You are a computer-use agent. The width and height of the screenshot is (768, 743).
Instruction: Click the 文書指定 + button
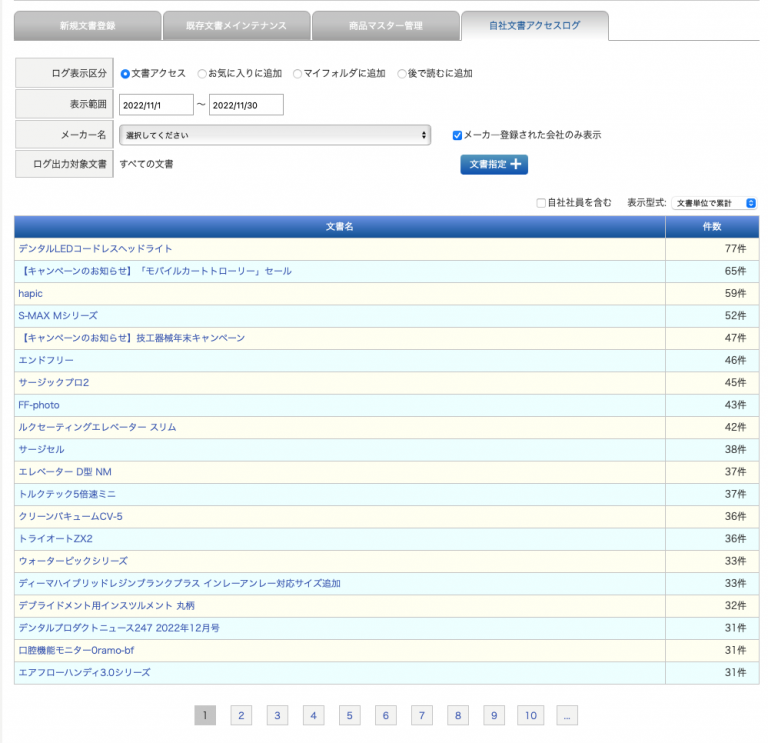coord(494,165)
